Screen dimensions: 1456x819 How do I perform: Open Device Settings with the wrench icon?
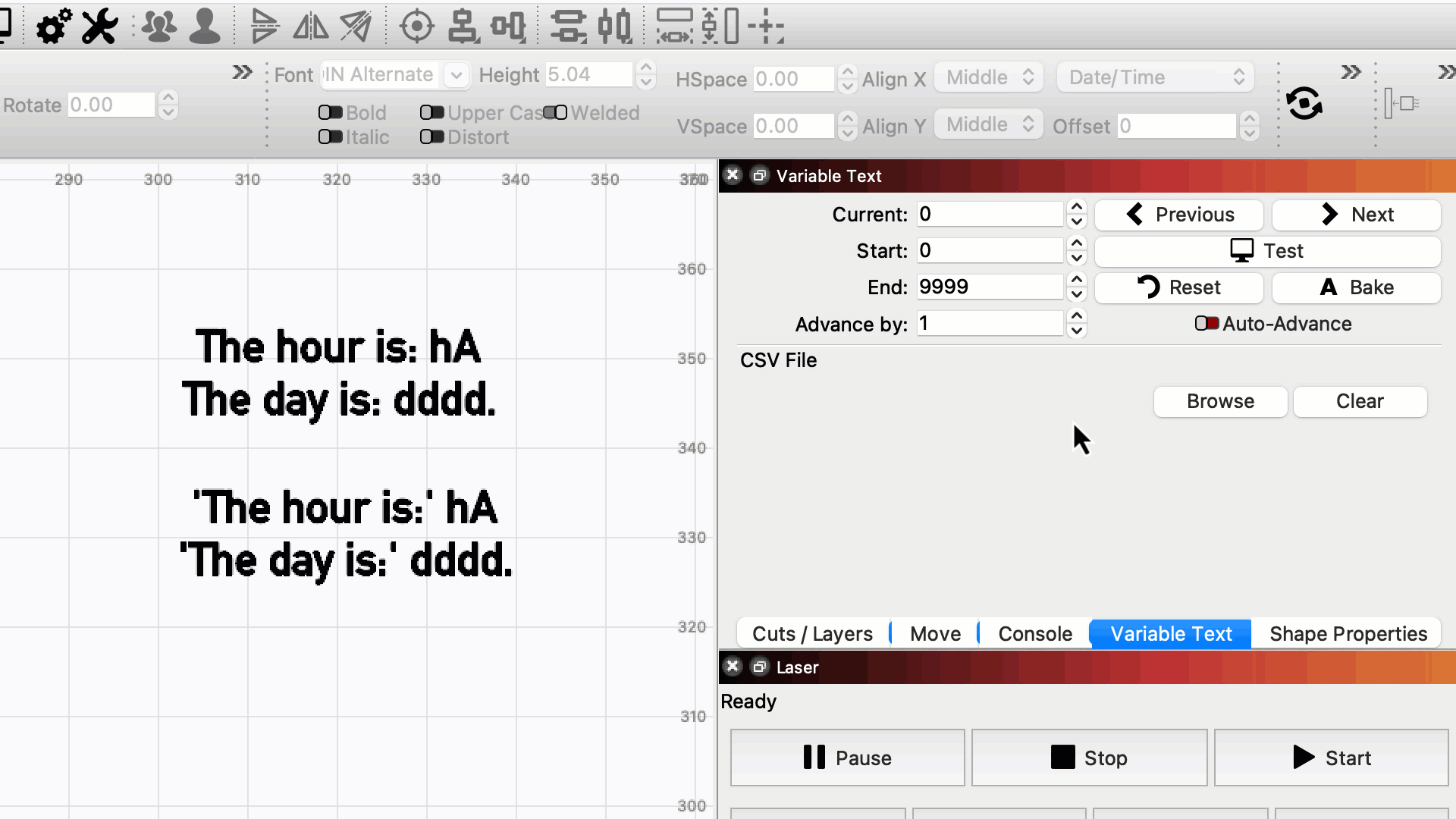coord(98,26)
